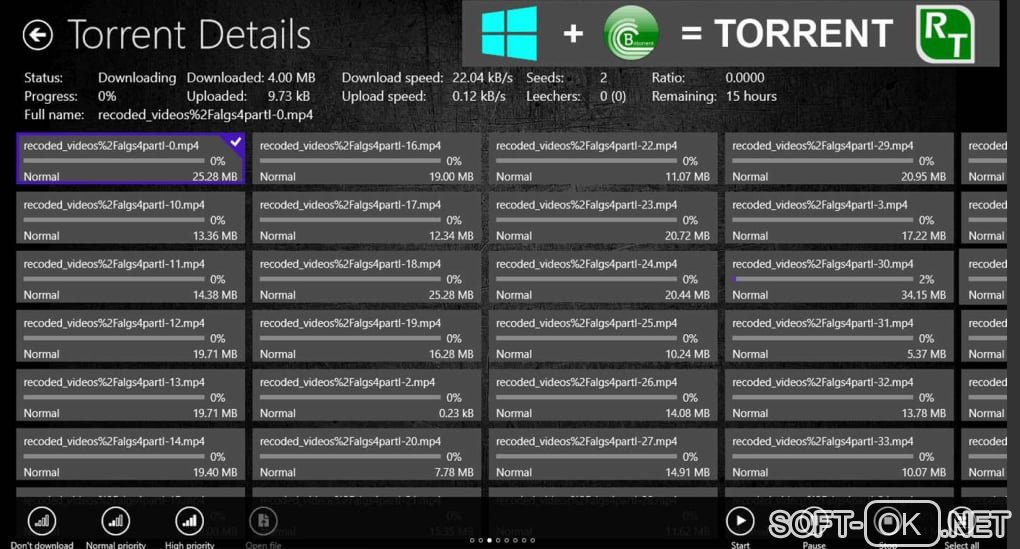Choose the algs4partI-25.mp4 file tile
The width and height of the screenshot is (1020, 549).
(x=603, y=337)
